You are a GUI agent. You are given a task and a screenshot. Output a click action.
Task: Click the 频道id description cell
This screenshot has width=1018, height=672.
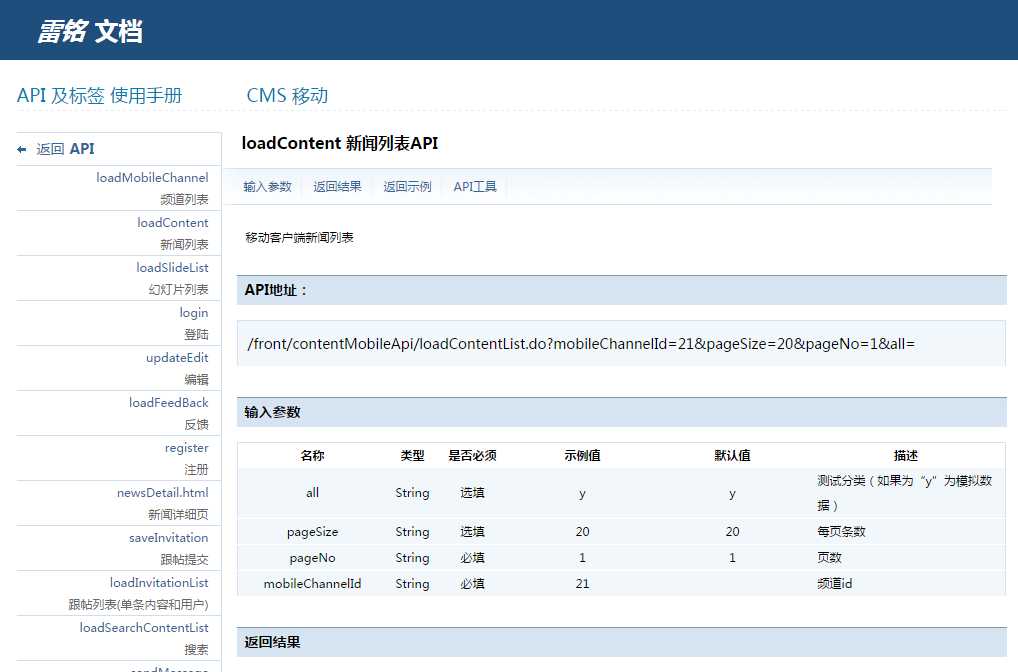[x=835, y=584]
